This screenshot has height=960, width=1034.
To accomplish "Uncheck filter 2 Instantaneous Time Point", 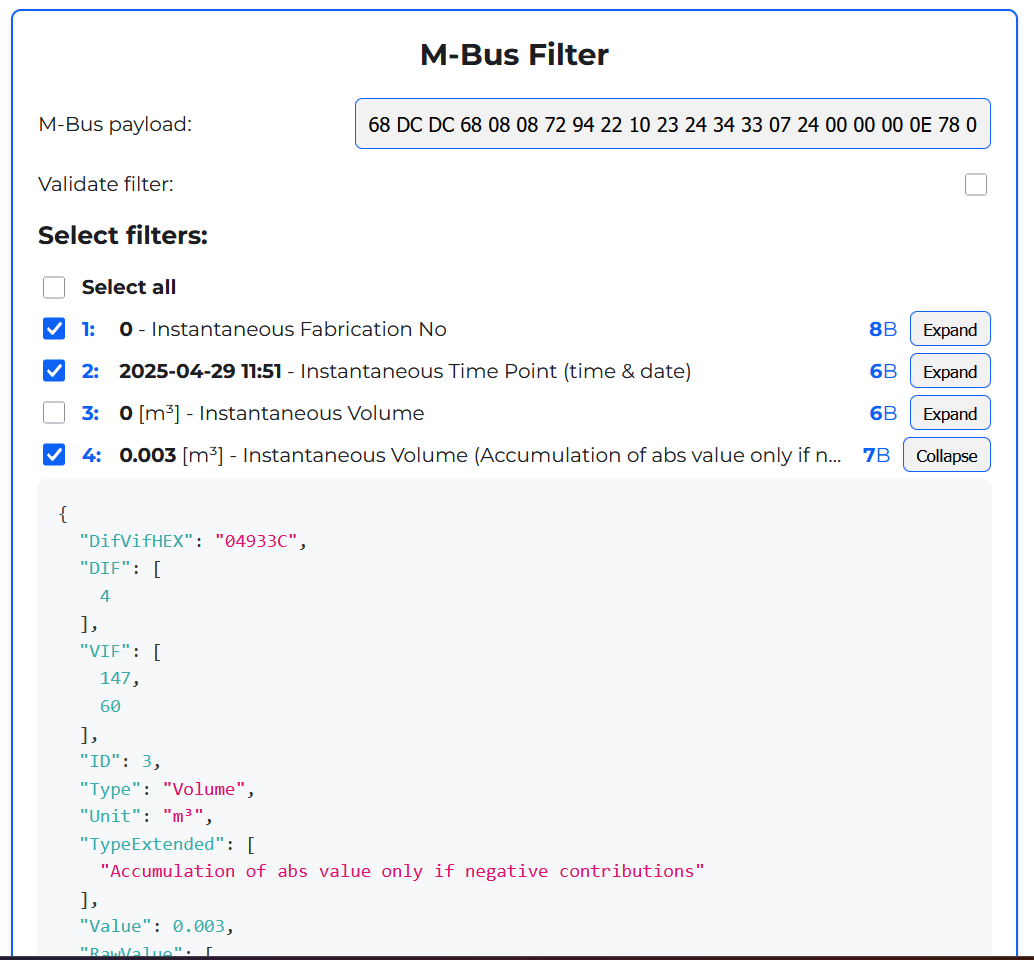I will click(x=54, y=370).
